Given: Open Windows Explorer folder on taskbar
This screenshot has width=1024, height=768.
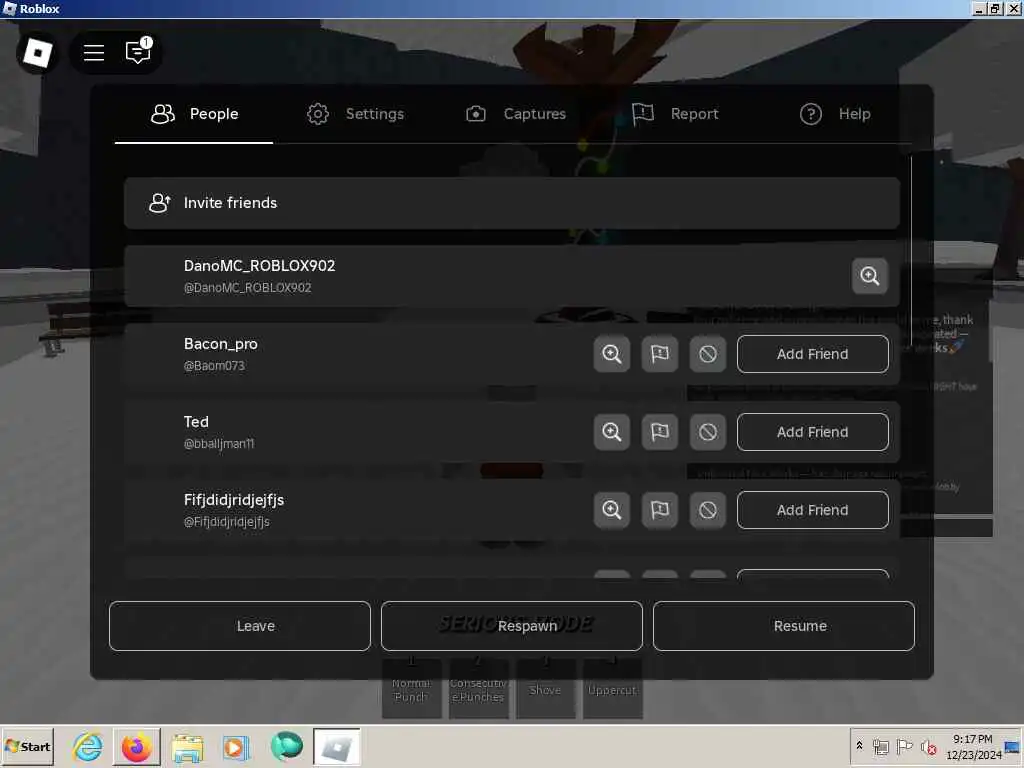Looking at the screenshot, I should coord(187,747).
